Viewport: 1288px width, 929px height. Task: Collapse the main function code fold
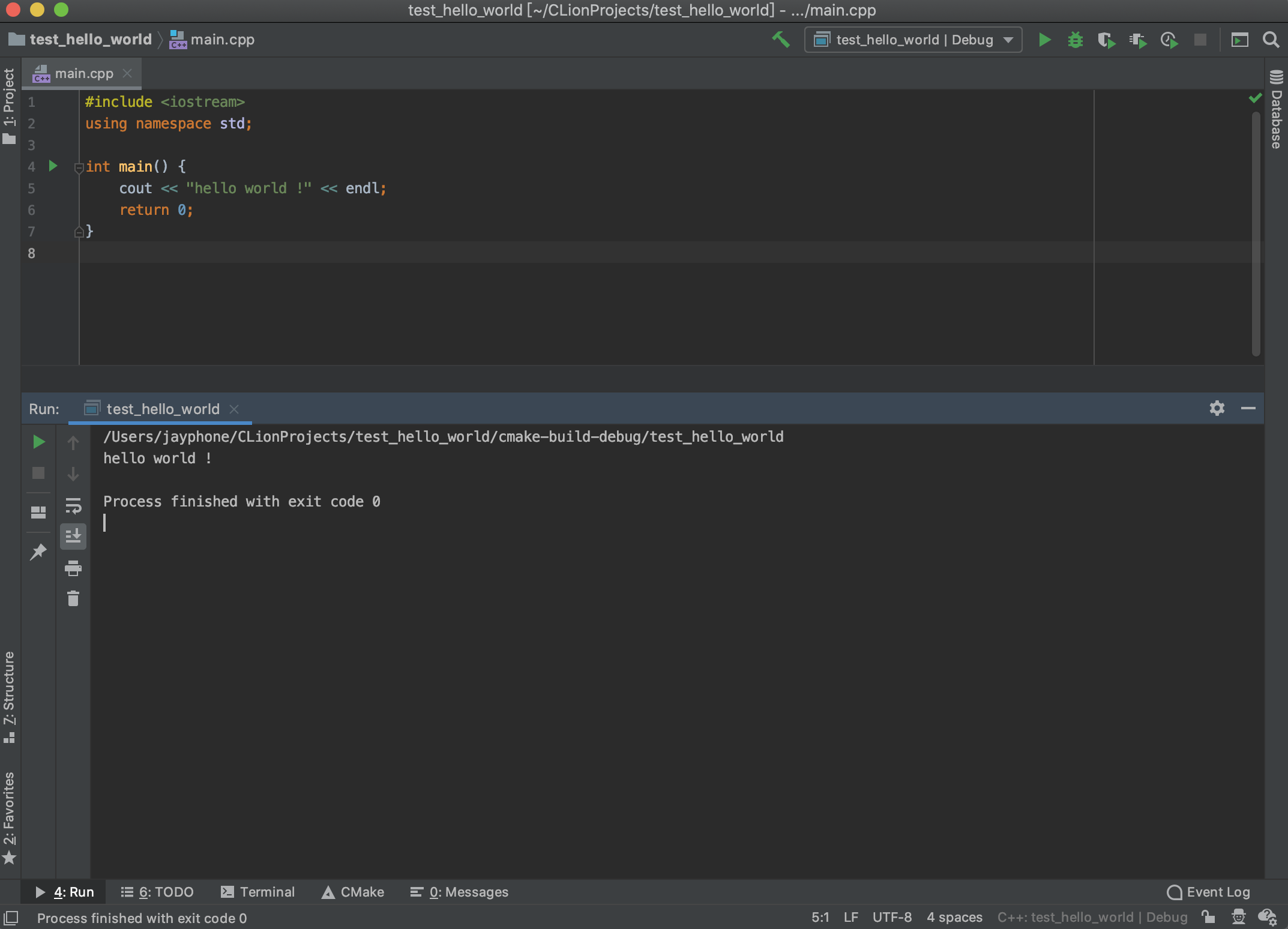point(79,169)
